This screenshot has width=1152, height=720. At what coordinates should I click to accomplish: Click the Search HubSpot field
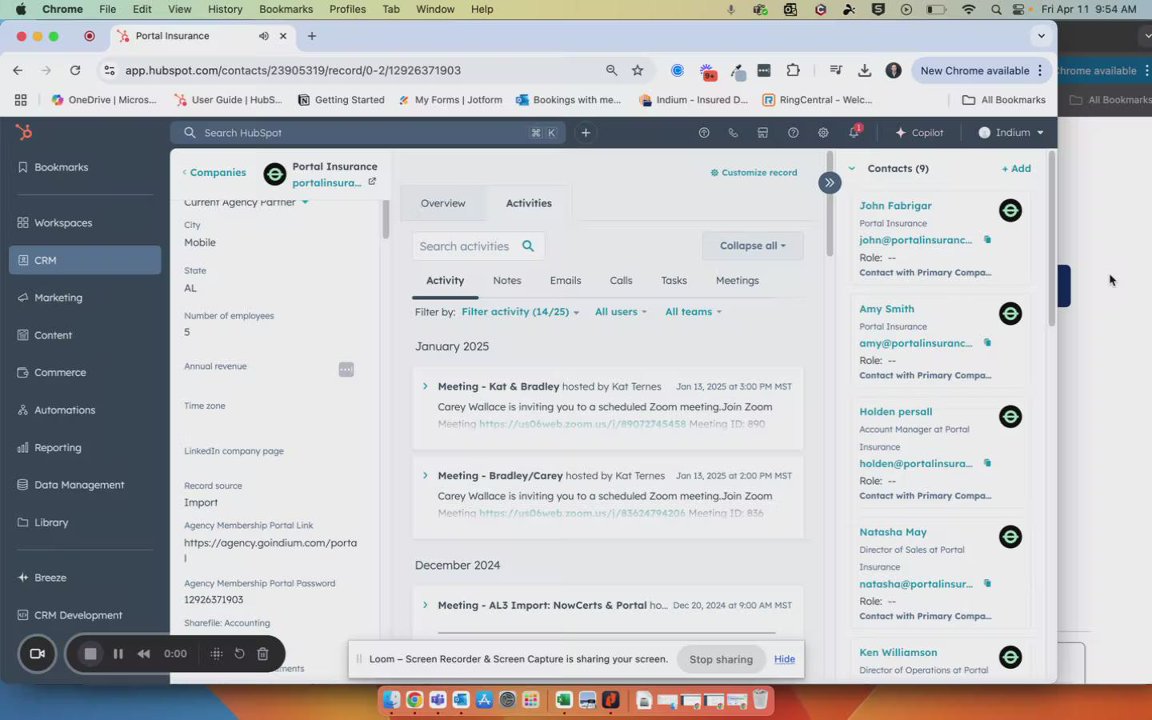pos(367,133)
